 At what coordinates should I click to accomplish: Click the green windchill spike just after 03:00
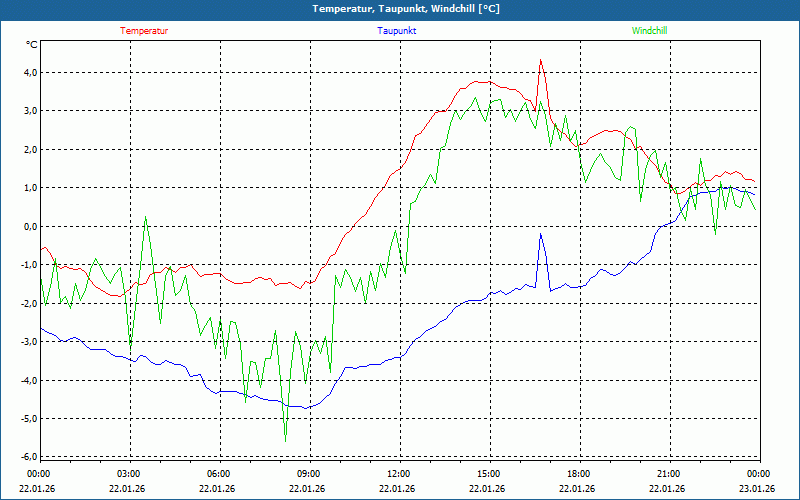point(145,217)
